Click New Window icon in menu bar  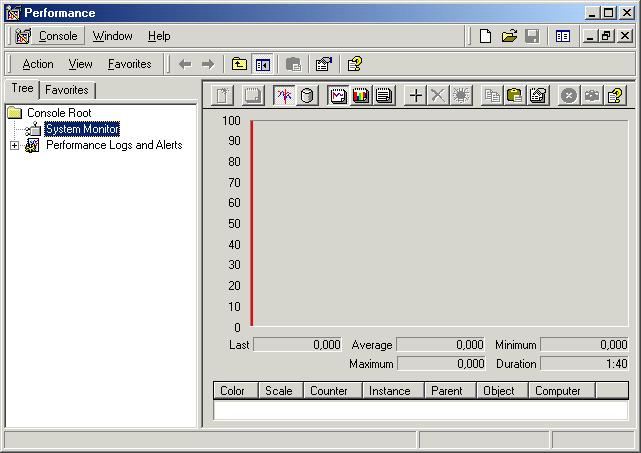coord(563,36)
